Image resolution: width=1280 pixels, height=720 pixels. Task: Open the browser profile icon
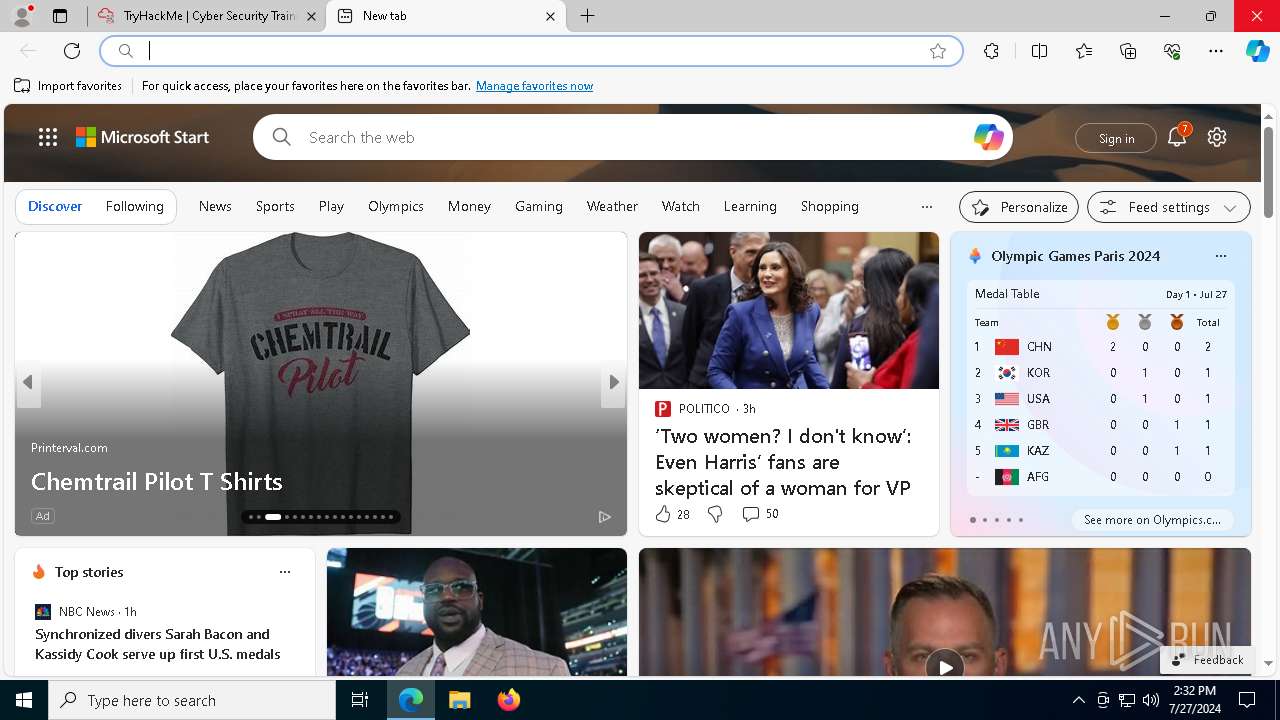point(22,15)
